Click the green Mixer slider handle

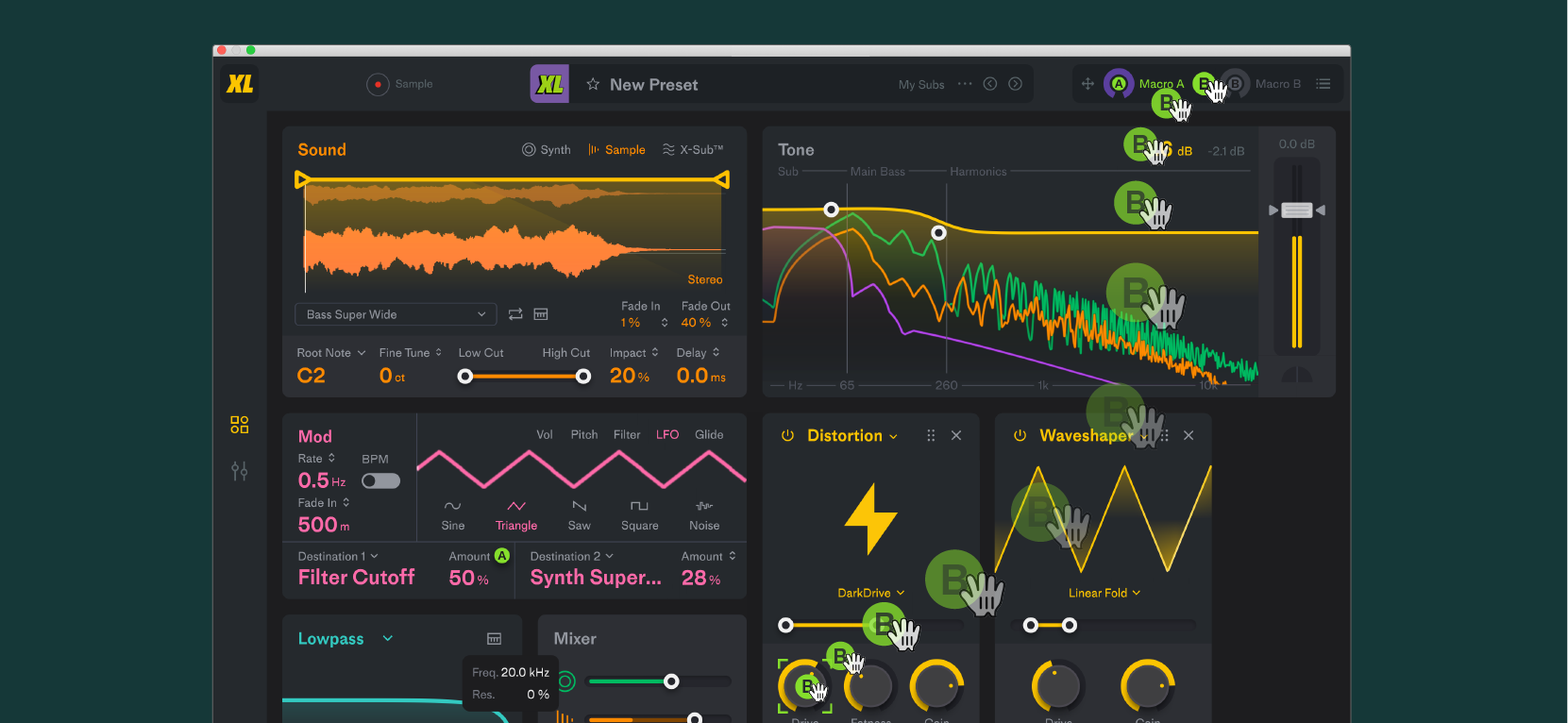tap(671, 681)
